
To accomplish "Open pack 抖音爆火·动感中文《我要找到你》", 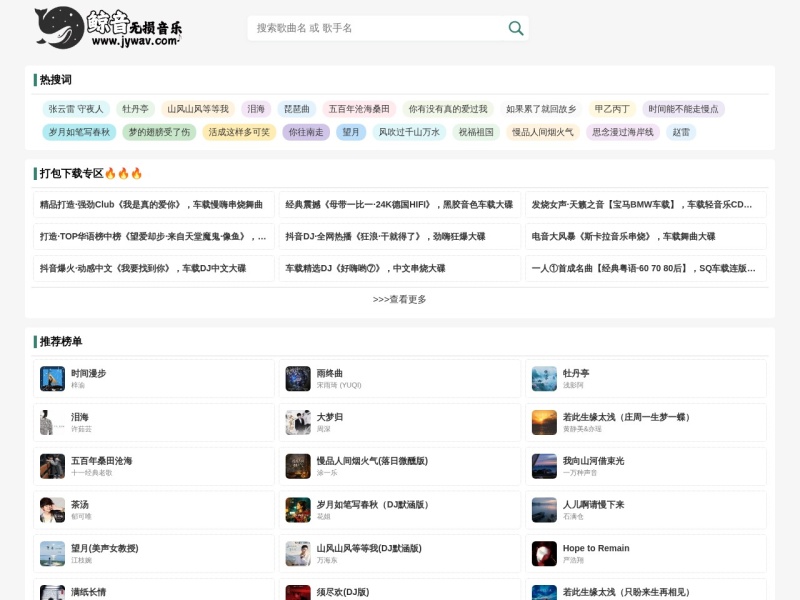I will coord(154,268).
